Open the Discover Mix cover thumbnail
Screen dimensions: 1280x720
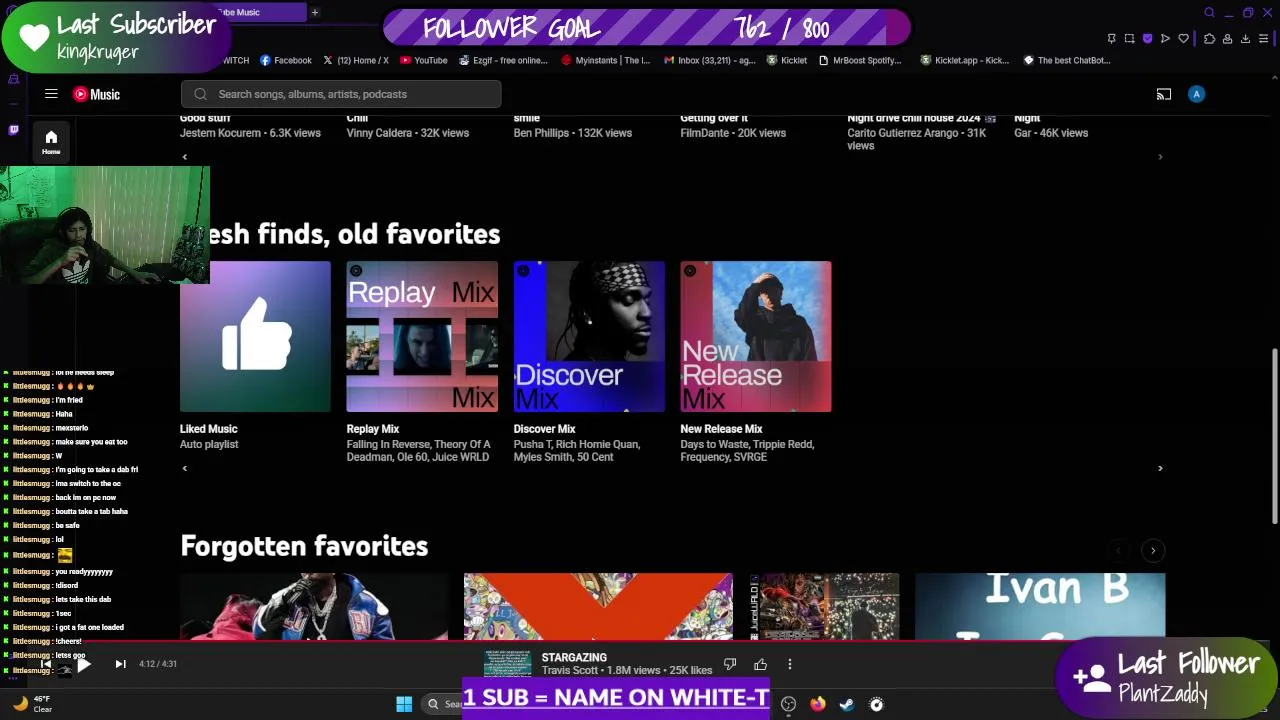click(x=589, y=337)
